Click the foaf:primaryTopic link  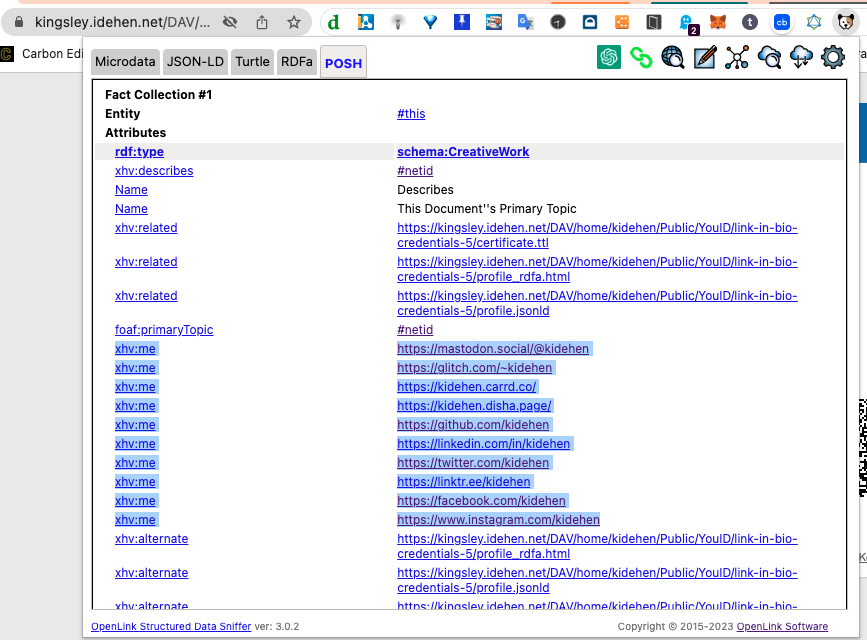pyautogui.click(x=164, y=330)
